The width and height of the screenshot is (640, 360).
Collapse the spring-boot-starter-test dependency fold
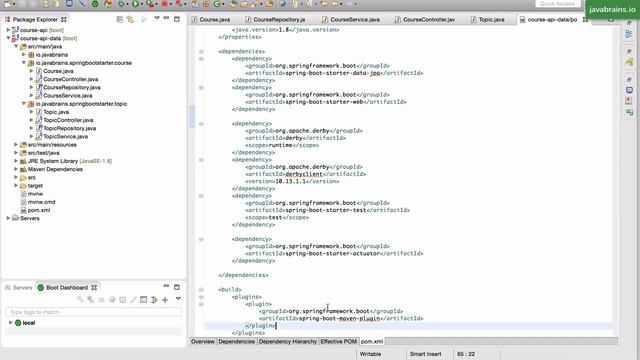point(201,196)
